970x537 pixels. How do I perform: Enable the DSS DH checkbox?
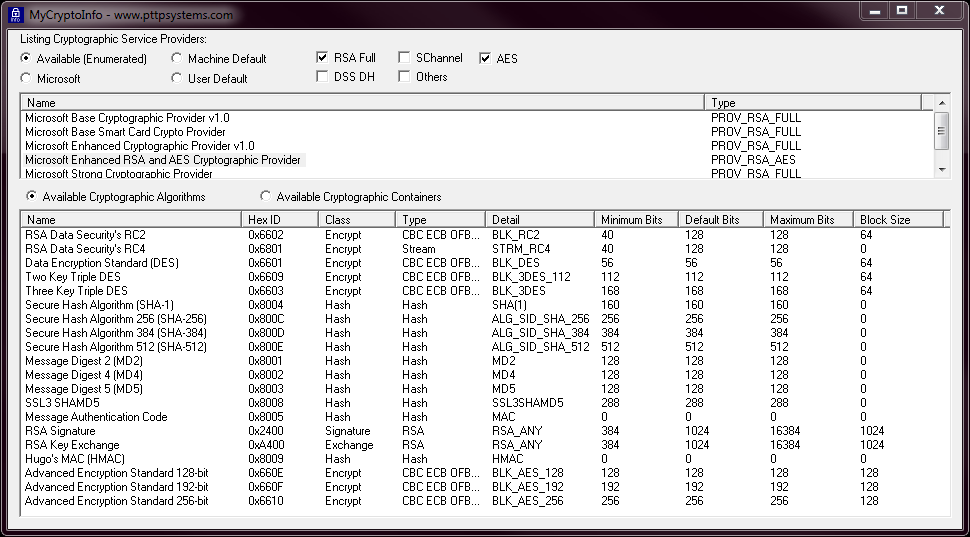click(x=323, y=76)
